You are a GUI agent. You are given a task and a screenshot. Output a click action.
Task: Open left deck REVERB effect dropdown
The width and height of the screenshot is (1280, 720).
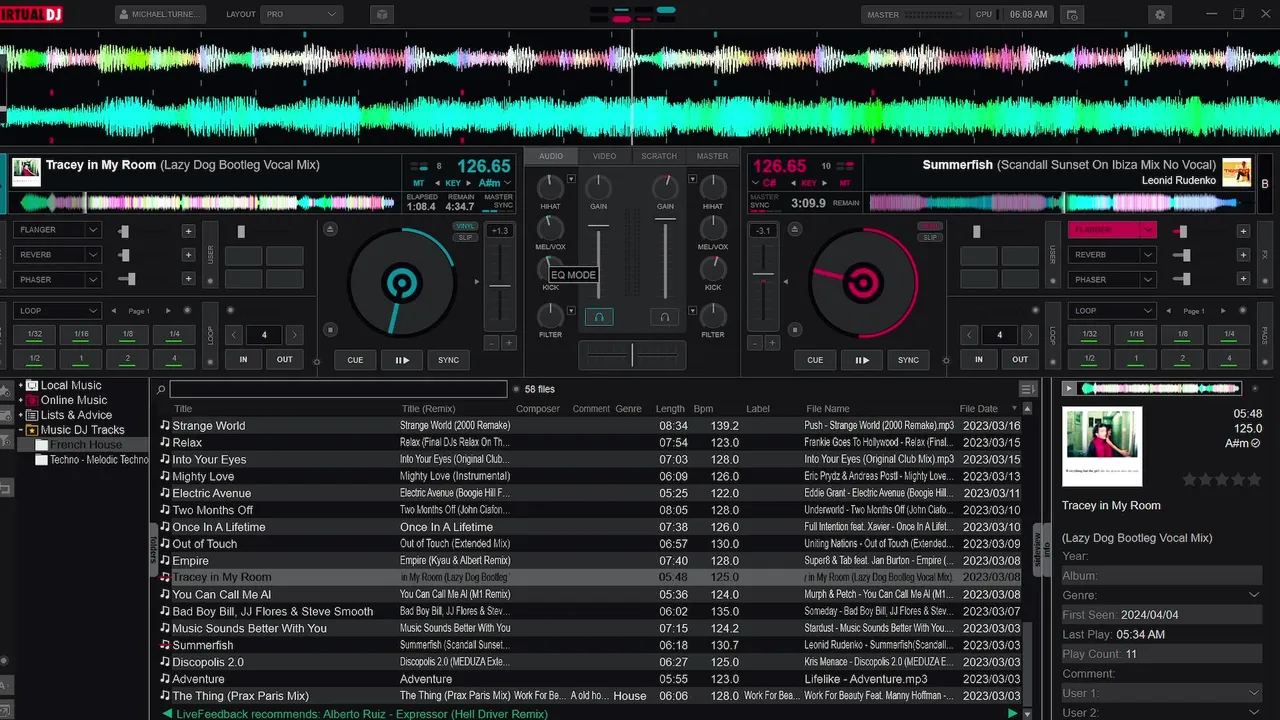point(59,255)
